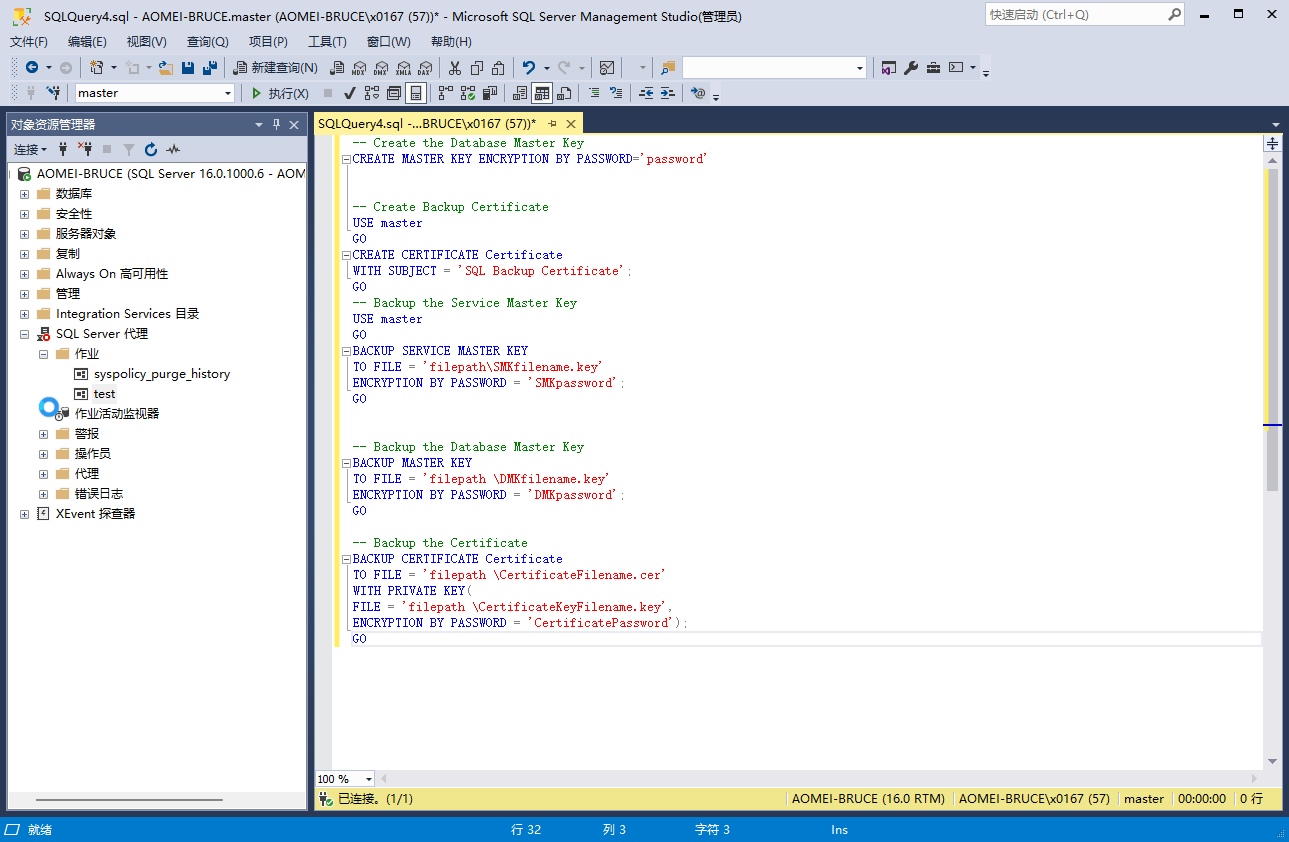Switch to the SQLQuery4.sql tab

[427, 124]
